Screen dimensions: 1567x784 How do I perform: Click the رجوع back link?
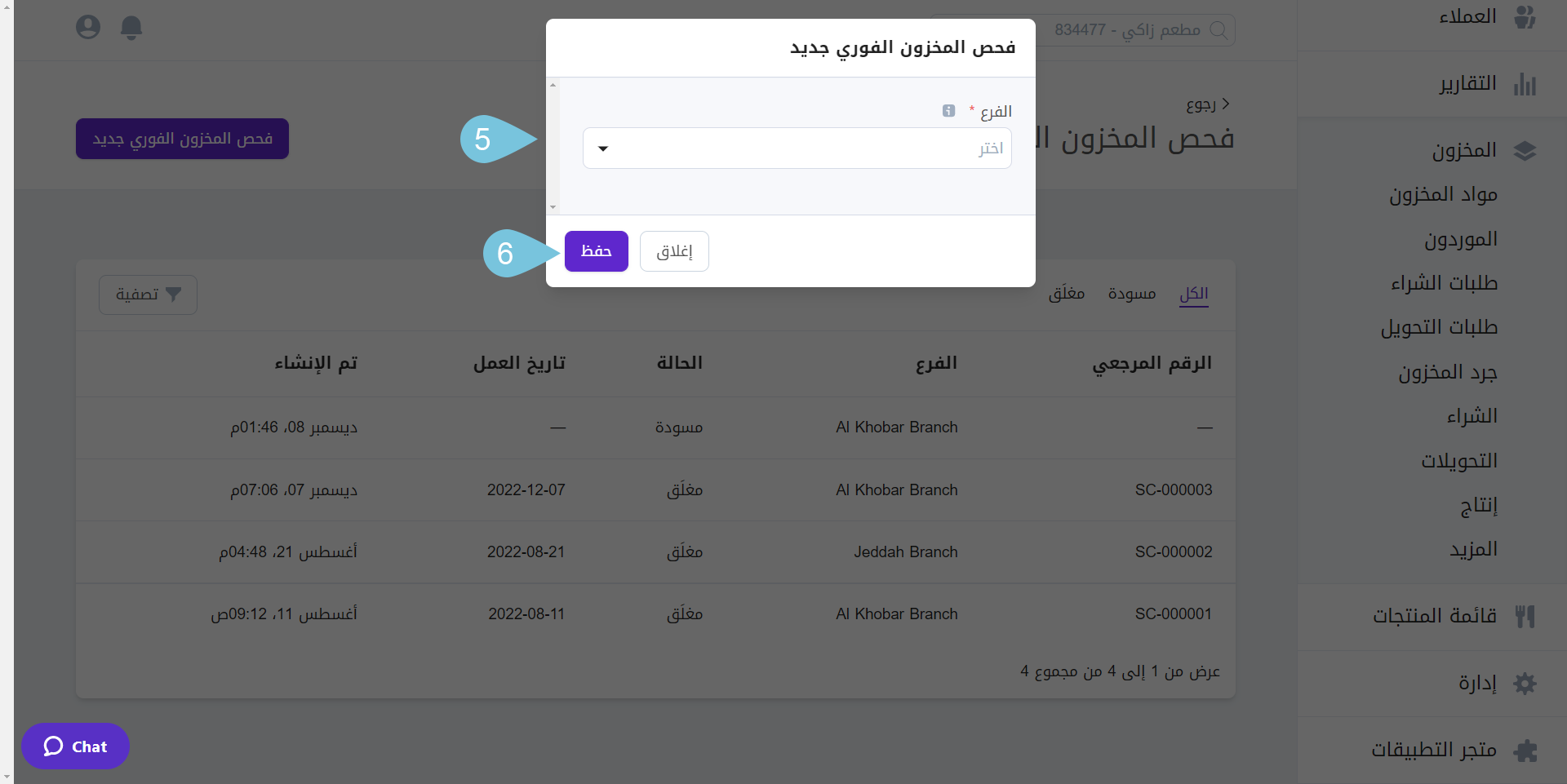pos(1207,104)
